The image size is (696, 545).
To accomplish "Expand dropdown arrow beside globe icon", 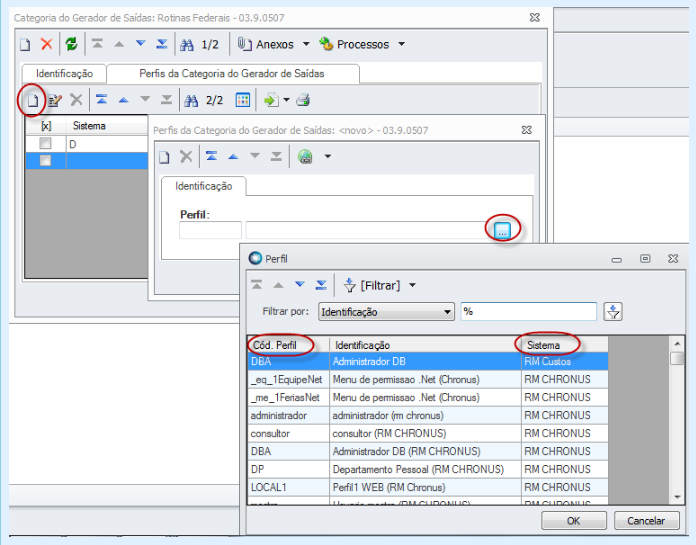I will pos(328,156).
